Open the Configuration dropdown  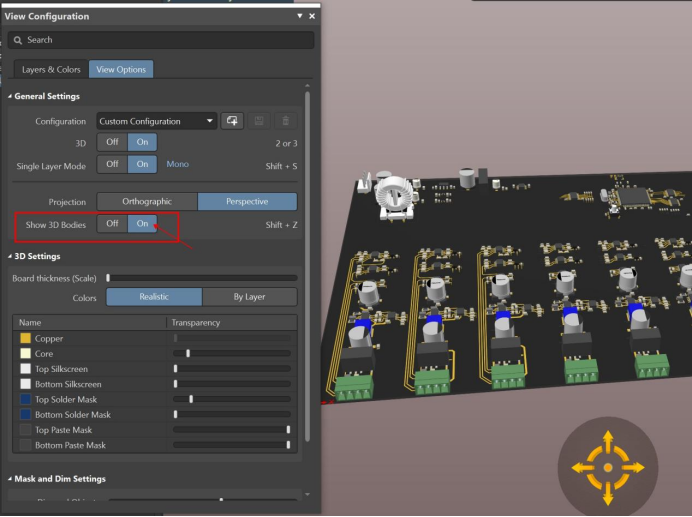157,121
